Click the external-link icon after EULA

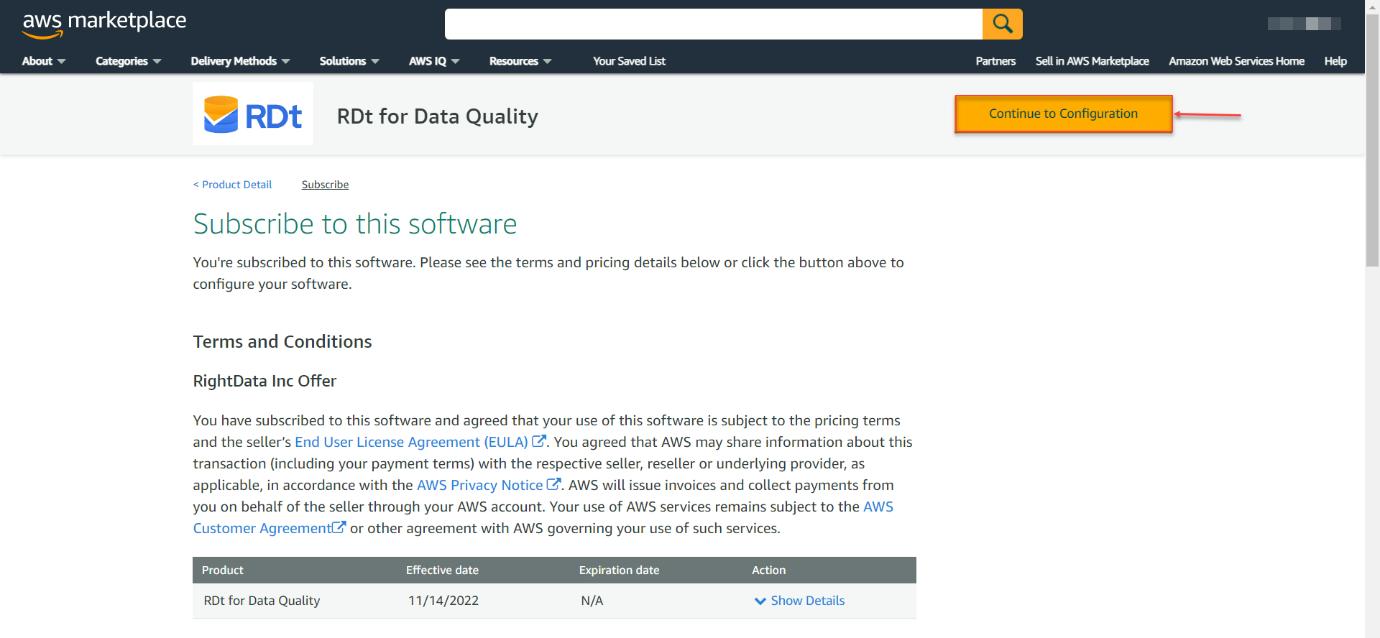click(539, 441)
